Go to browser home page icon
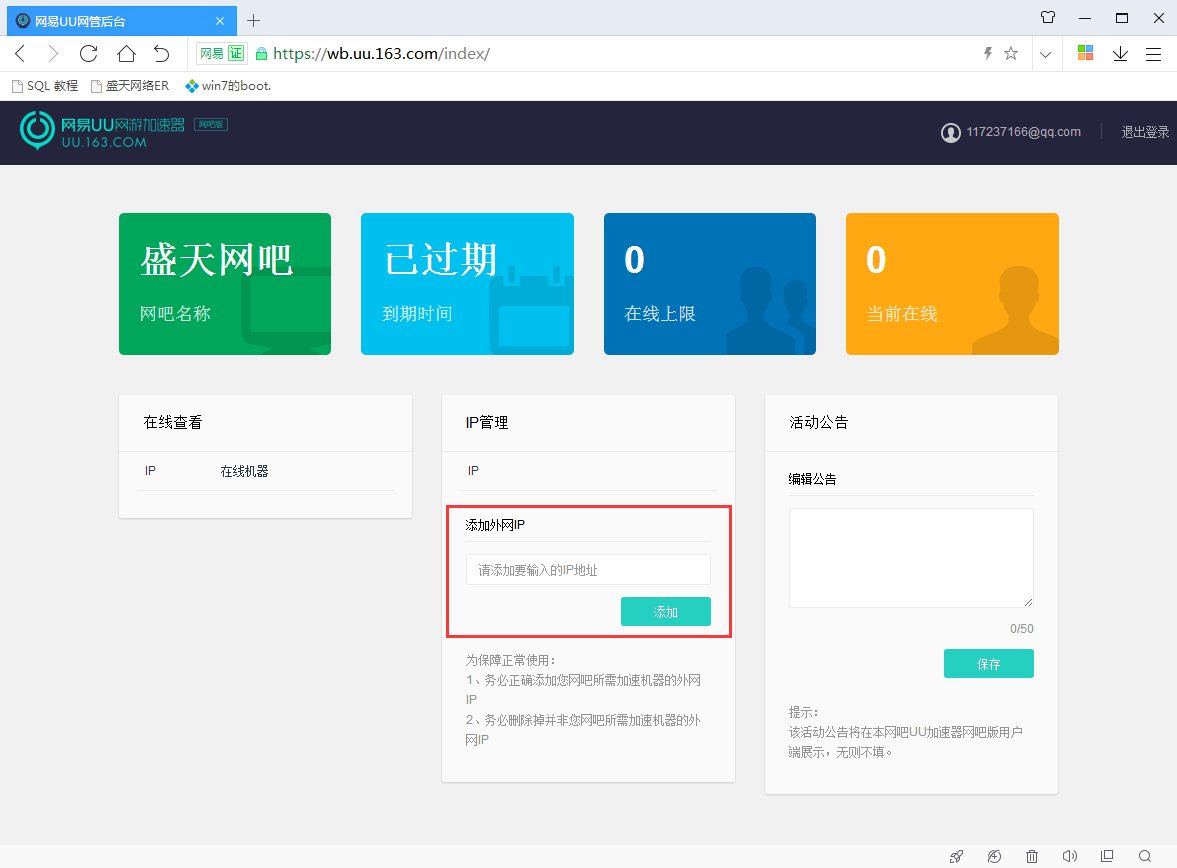Screen dimensions: 1177x868 (126, 54)
